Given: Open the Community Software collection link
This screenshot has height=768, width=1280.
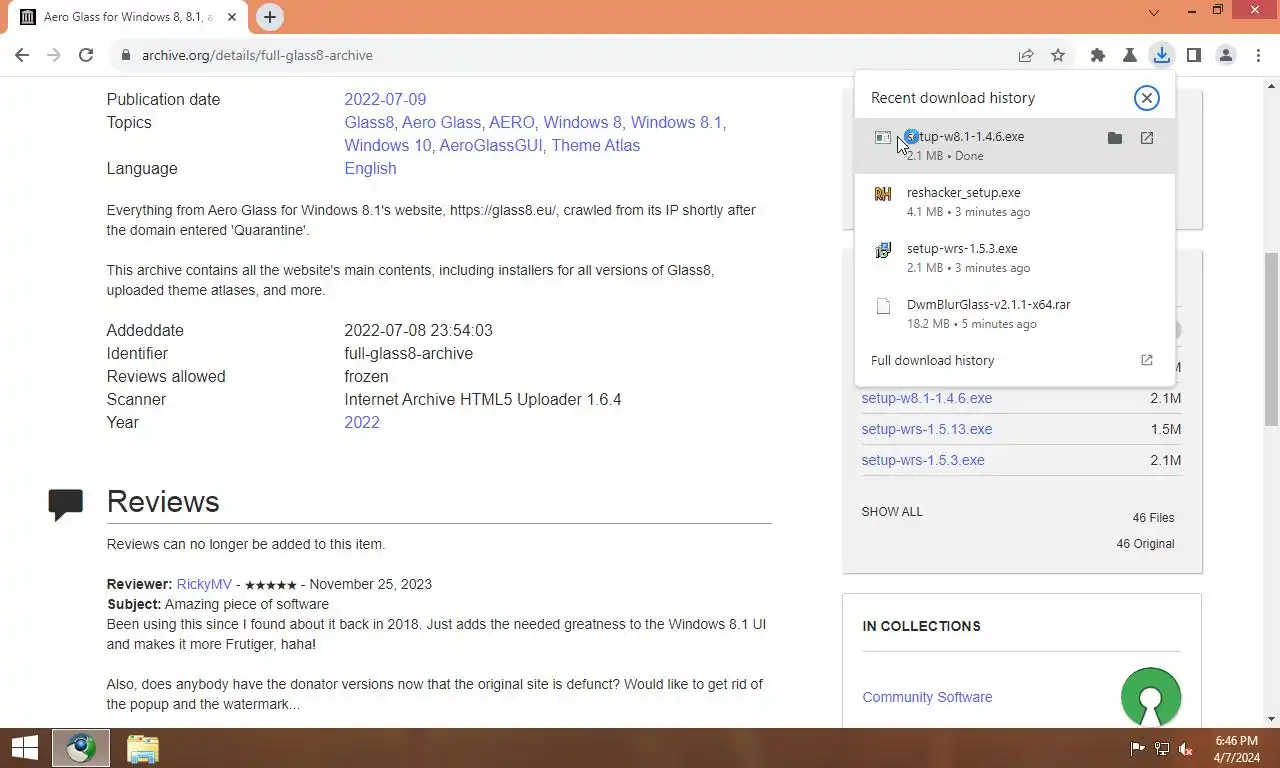Looking at the screenshot, I should coord(927,697).
